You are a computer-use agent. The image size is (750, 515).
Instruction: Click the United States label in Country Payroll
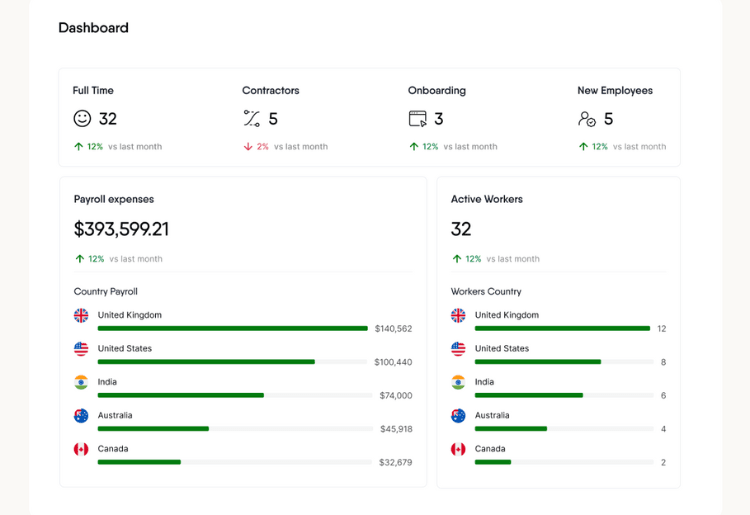tap(124, 349)
